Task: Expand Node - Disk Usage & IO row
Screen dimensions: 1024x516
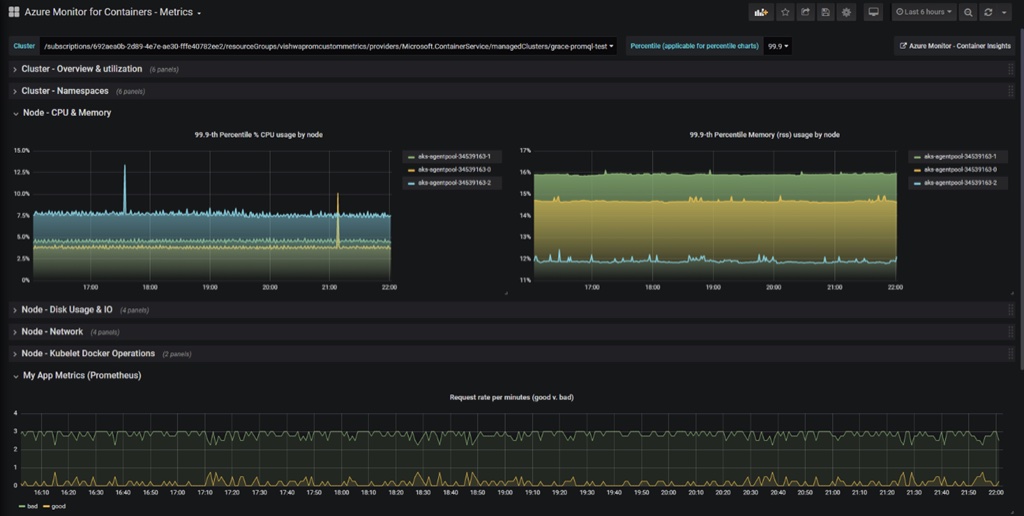Action: click(67, 310)
